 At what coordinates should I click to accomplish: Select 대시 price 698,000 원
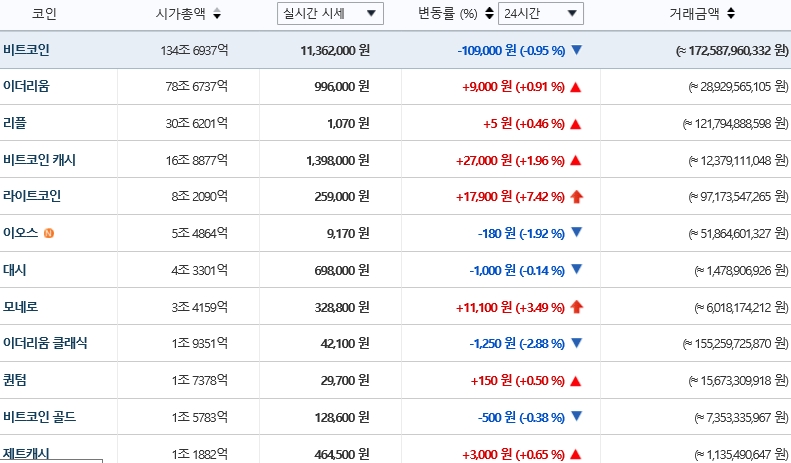(342, 270)
